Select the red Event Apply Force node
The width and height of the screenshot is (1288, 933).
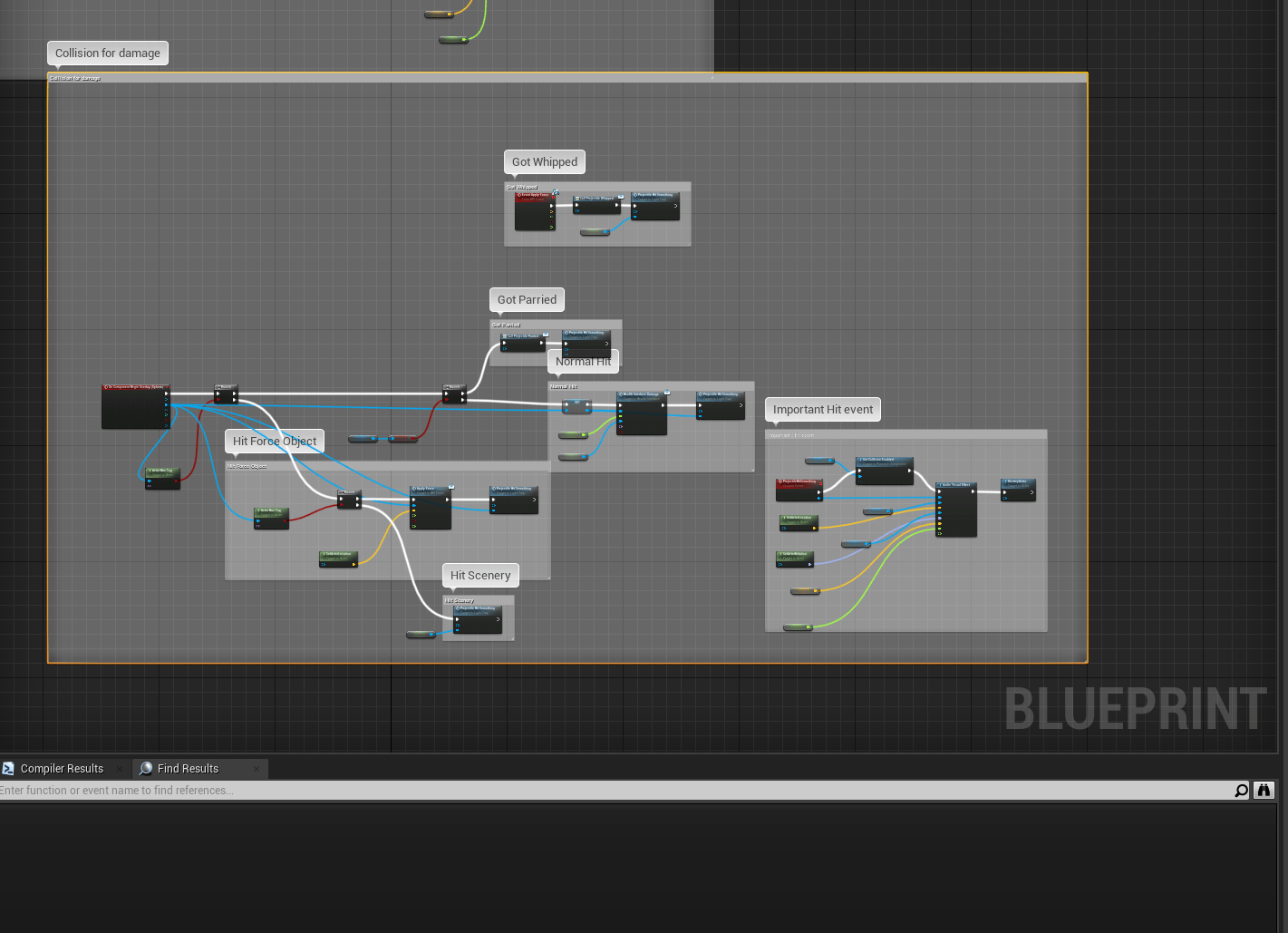click(534, 211)
